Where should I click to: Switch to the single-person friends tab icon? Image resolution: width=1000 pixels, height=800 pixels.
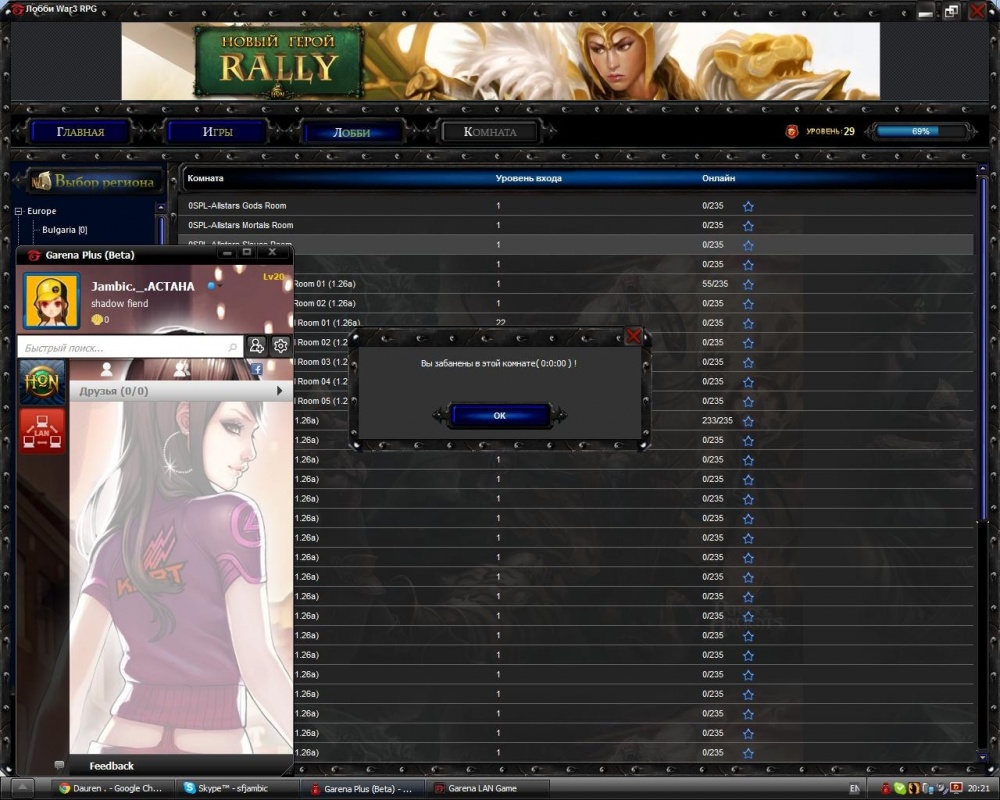coord(107,369)
